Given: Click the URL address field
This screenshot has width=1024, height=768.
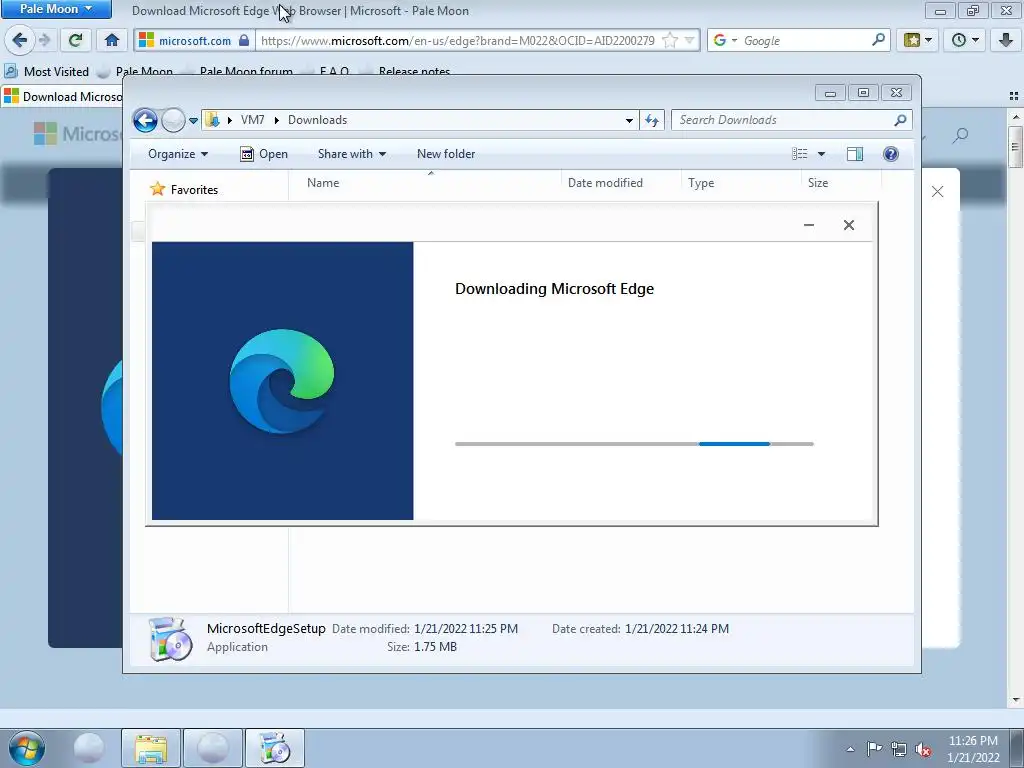Looking at the screenshot, I should (457, 40).
